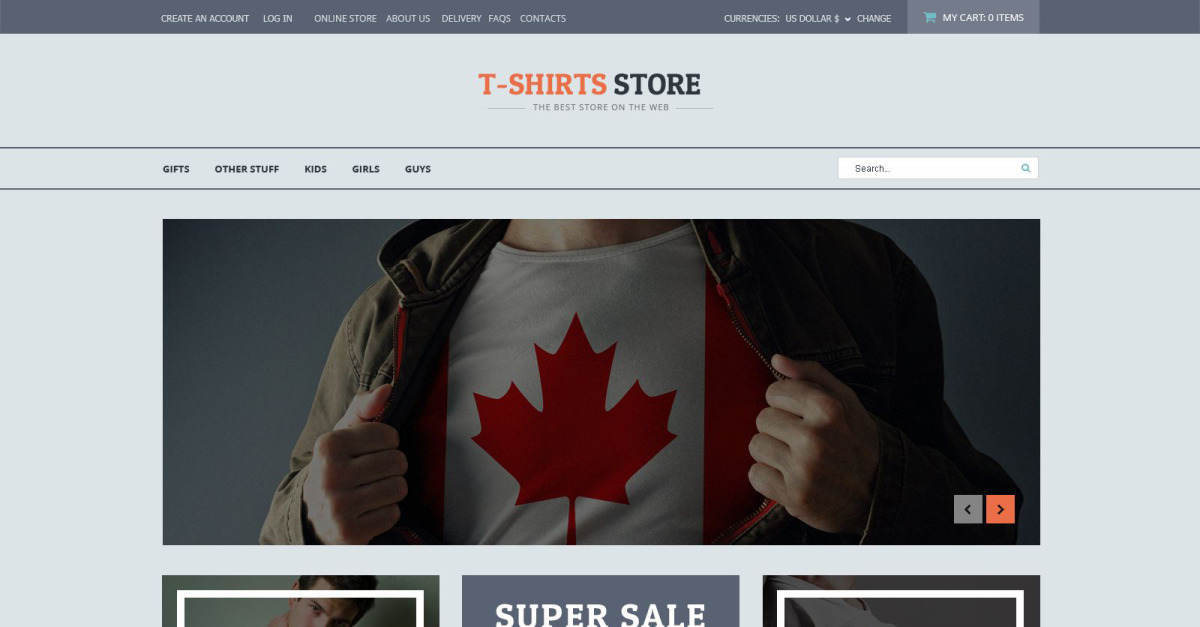Advance to next slide with orange arrow

[x=1000, y=509]
